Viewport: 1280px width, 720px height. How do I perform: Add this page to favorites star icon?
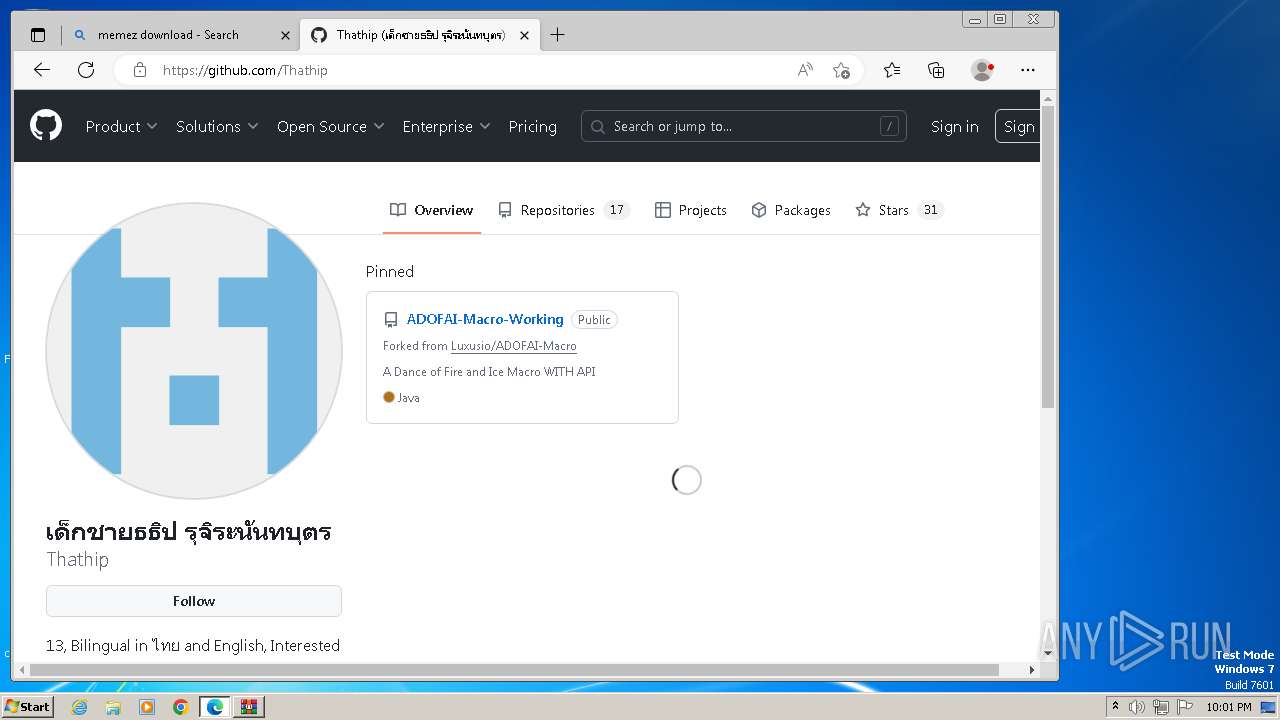click(841, 70)
